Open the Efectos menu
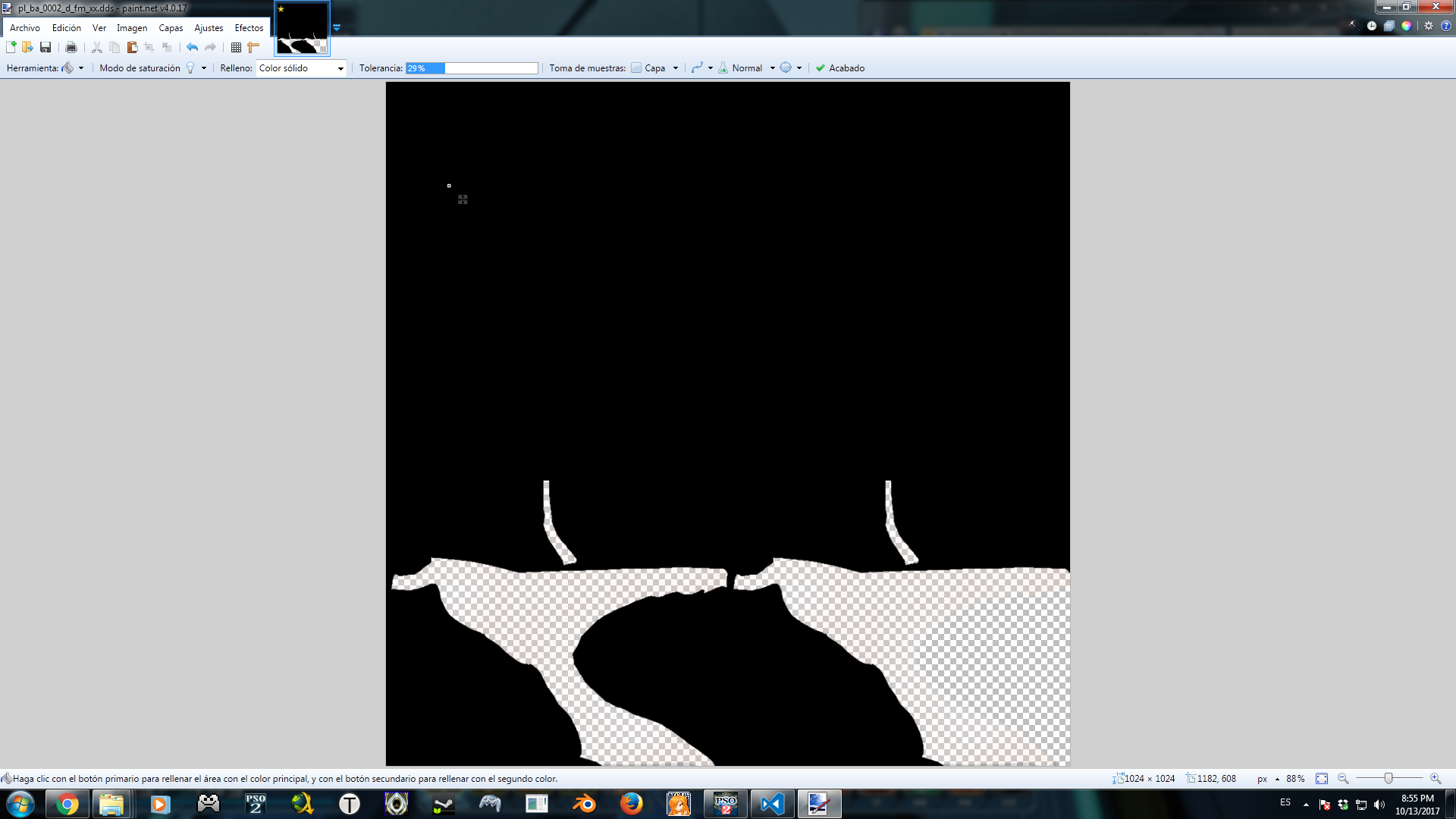1456x819 pixels. (x=249, y=28)
